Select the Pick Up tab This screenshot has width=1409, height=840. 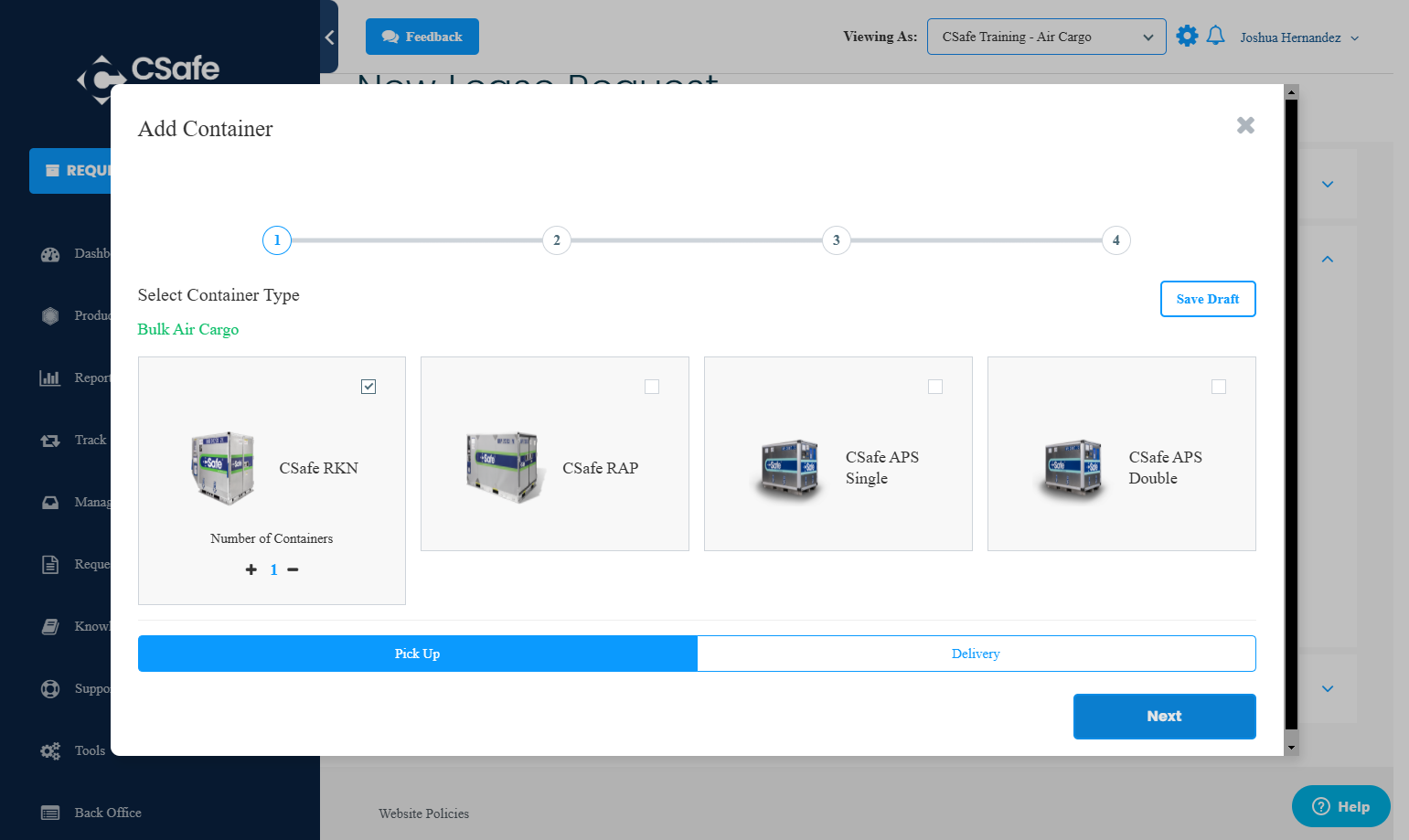(x=418, y=654)
